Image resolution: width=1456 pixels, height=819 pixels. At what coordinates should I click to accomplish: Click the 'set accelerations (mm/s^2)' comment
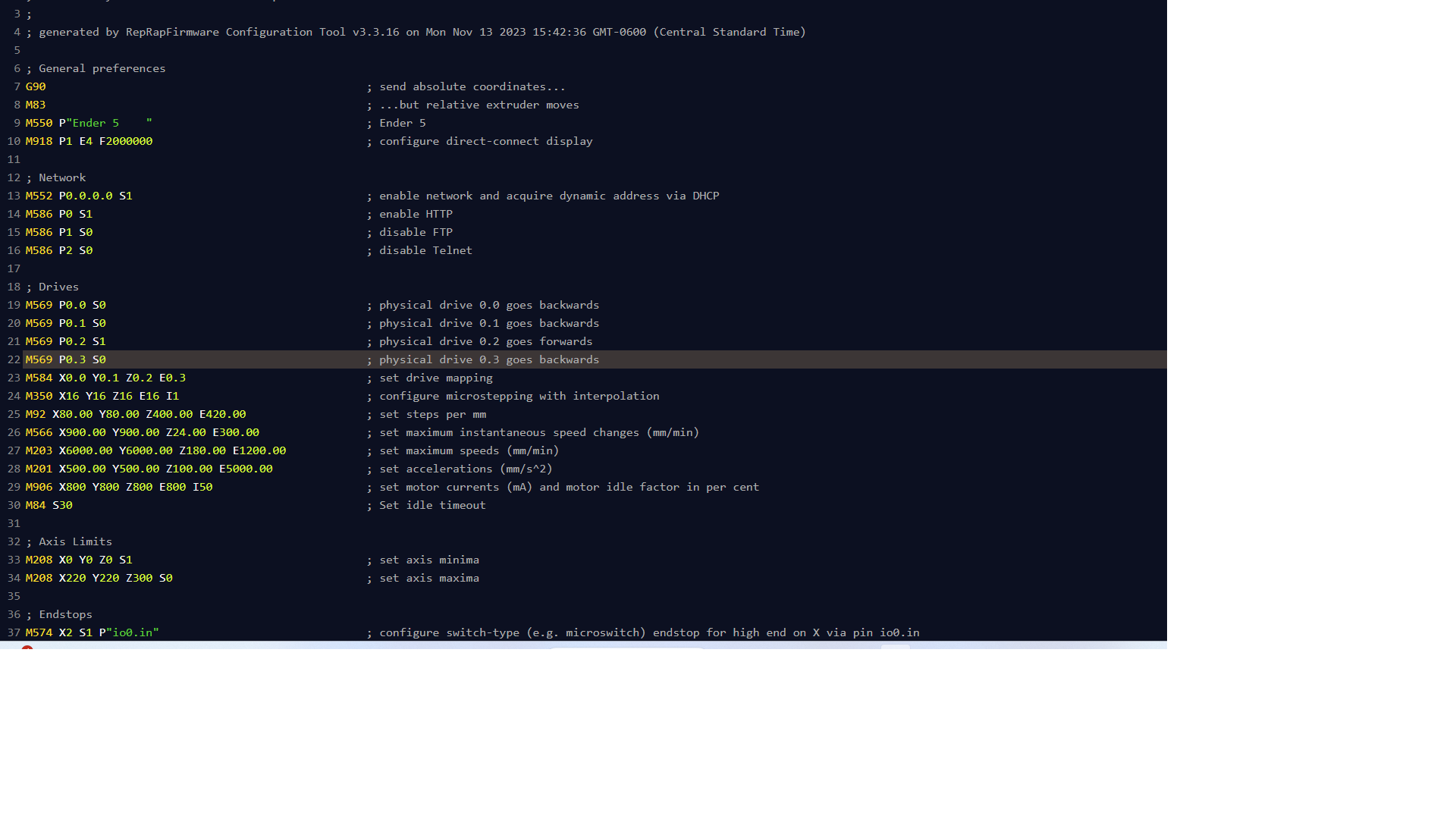(x=460, y=469)
